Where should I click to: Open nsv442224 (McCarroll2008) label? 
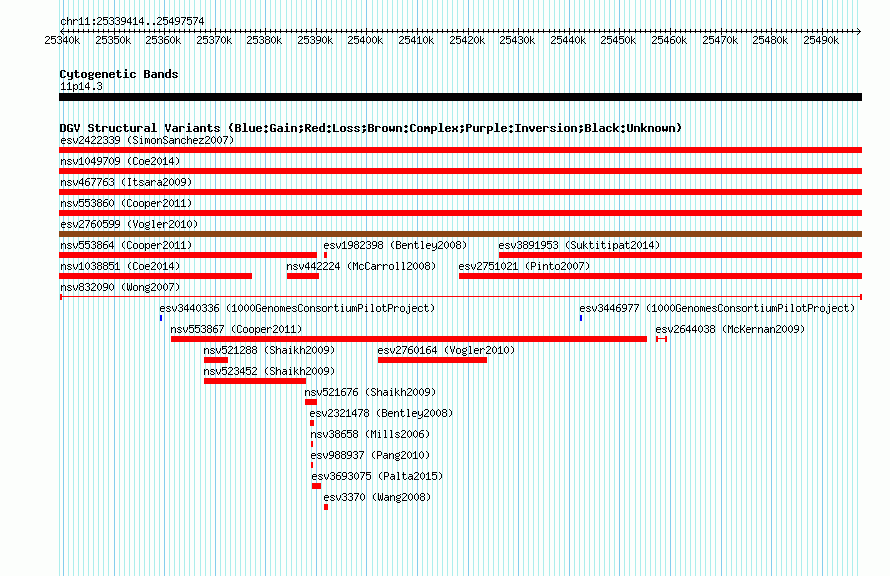point(361,266)
